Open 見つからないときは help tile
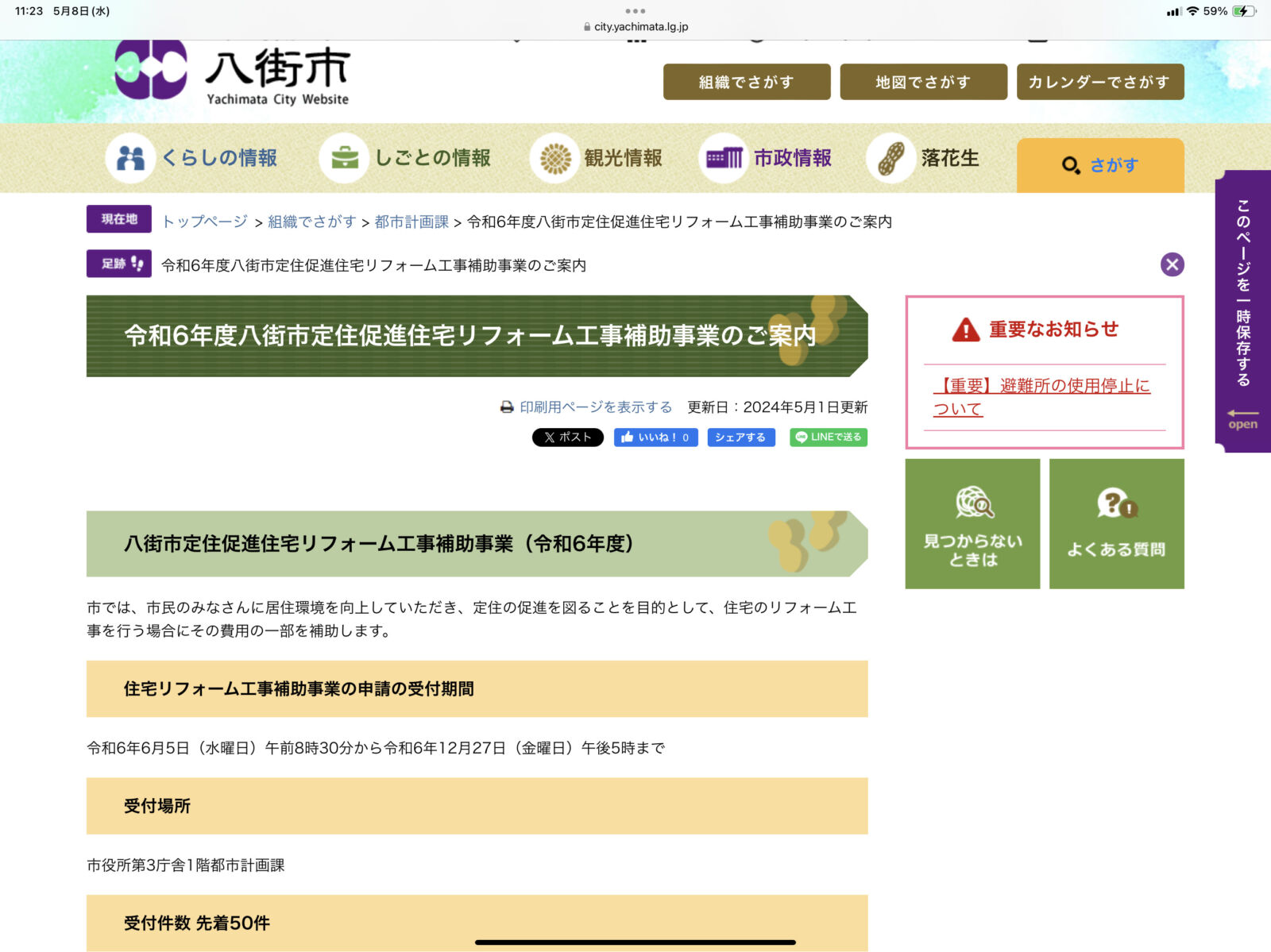 972,524
